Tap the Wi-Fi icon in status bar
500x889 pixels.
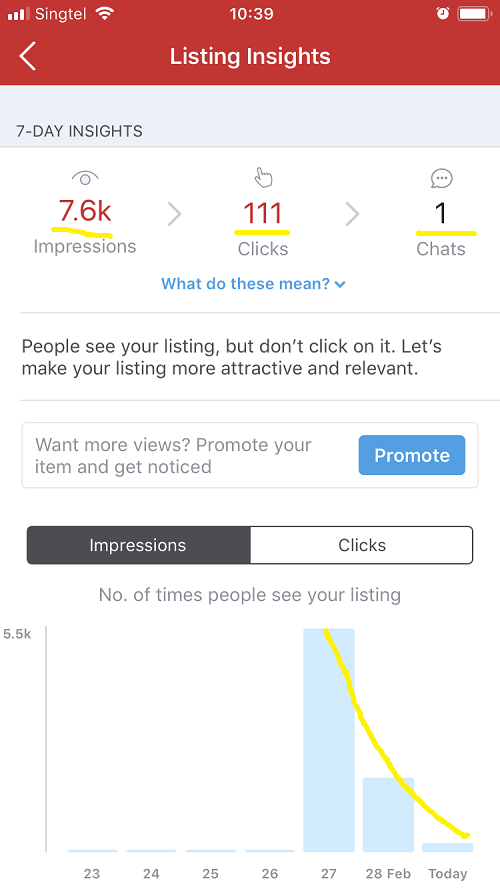point(104,13)
